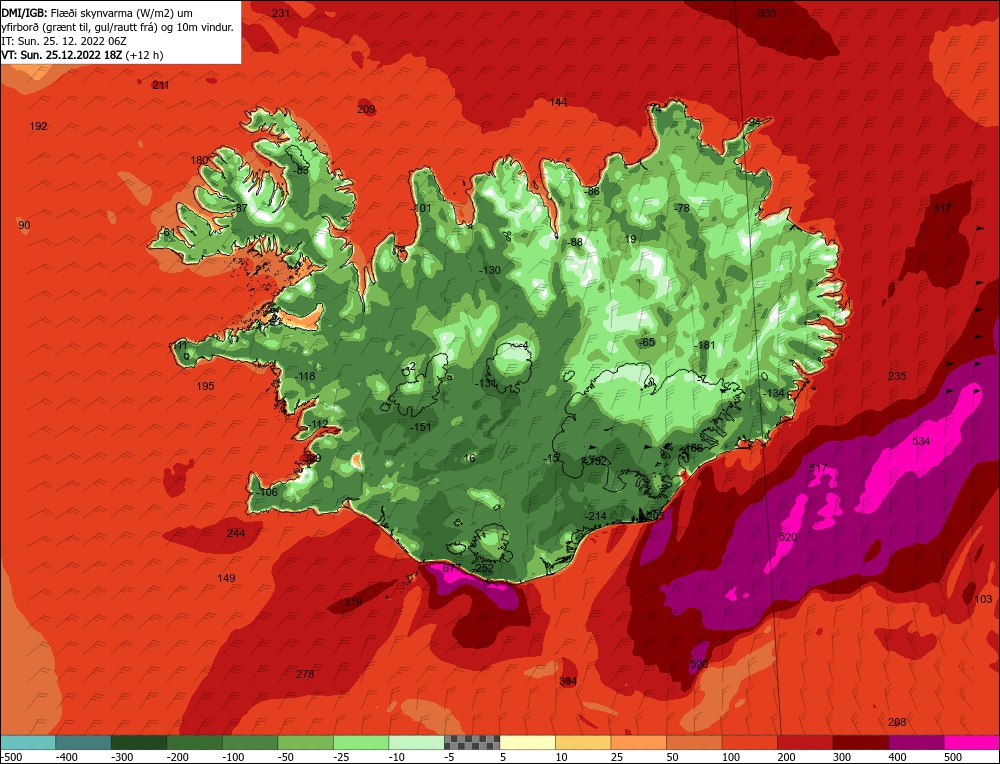Click the map value -214
Screen dimensions: 1000x764
point(596,516)
